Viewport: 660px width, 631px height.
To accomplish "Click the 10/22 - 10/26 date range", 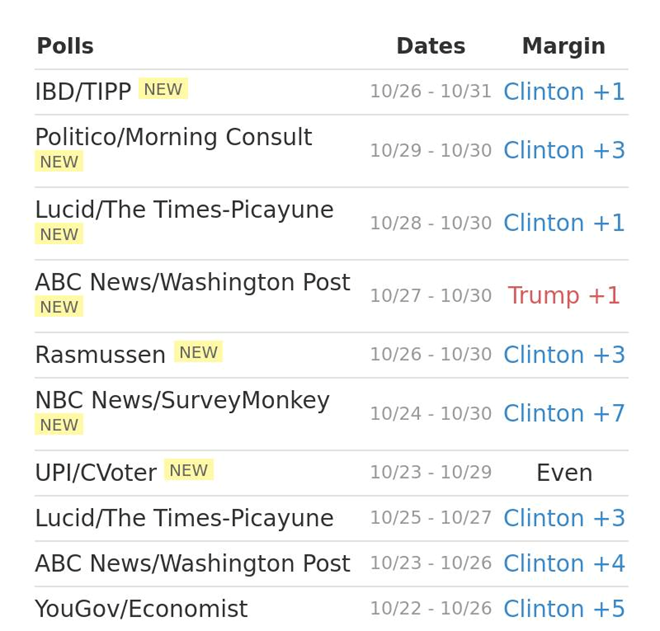I will 430,609.
